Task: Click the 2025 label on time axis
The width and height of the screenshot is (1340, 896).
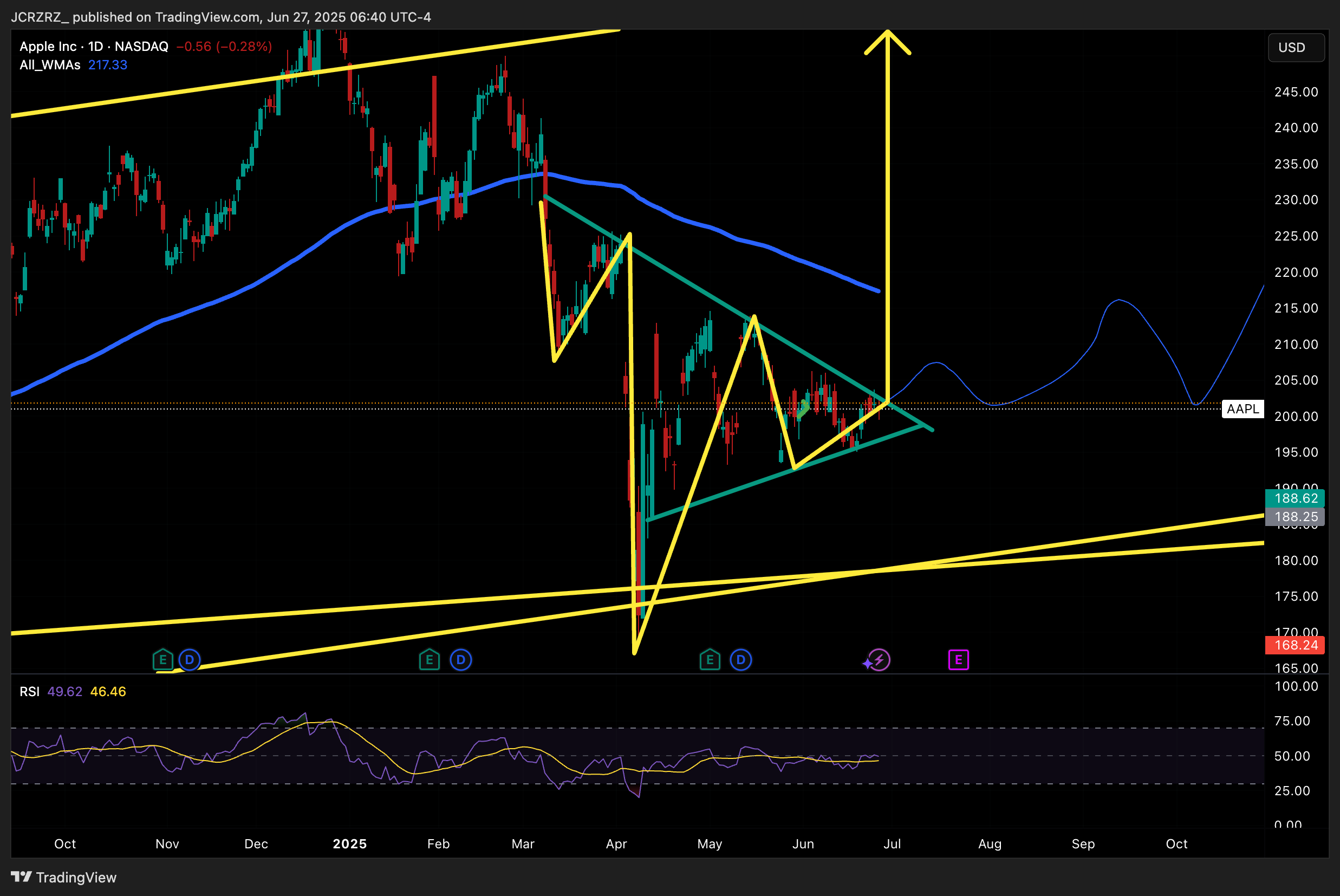Action: point(349,843)
